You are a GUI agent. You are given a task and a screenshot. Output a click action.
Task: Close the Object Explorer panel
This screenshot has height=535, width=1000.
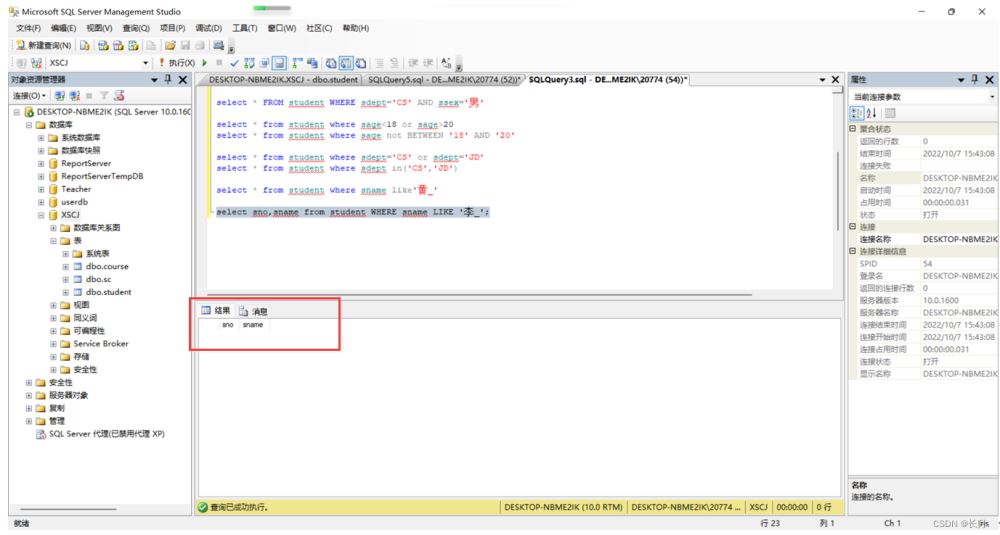point(182,79)
